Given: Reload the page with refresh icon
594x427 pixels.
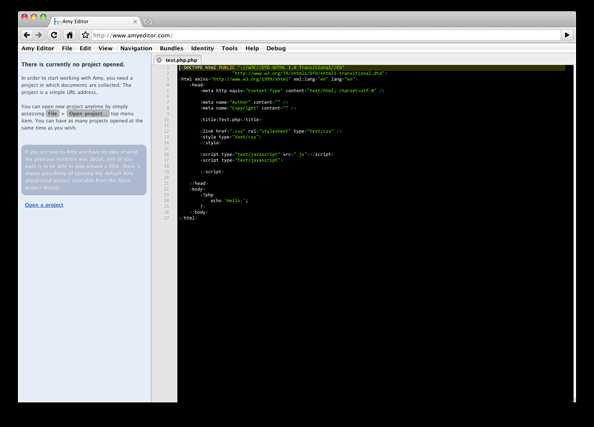Looking at the screenshot, I should pyautogui.click(x=54, y=35).
